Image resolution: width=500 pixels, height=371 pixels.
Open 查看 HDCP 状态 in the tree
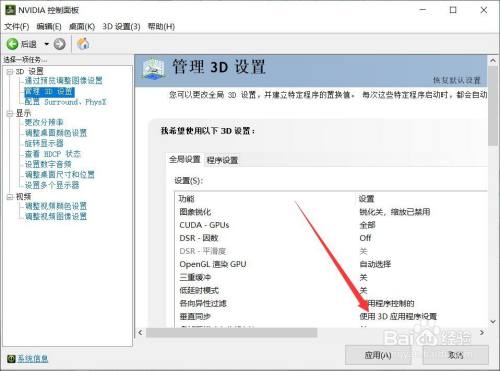click(x=53, y=154)
